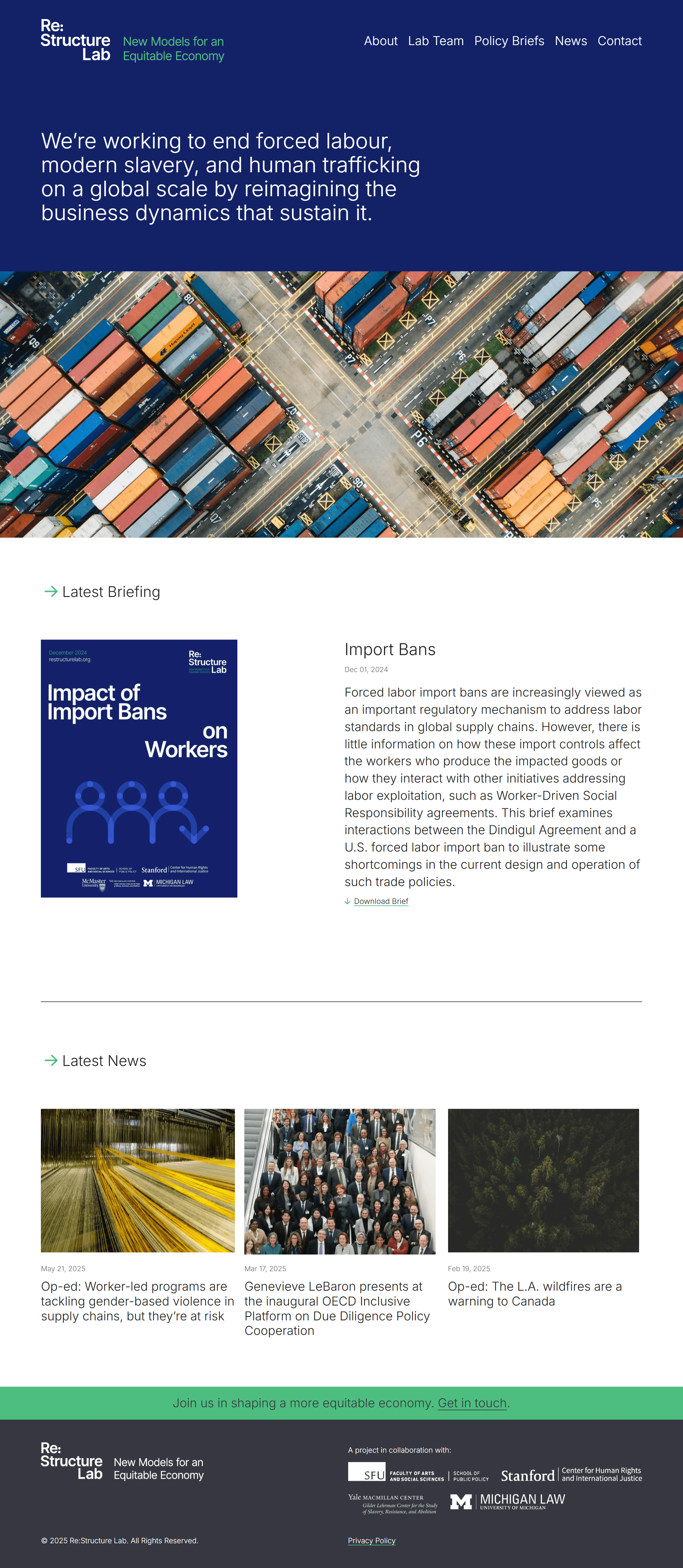Open the OECD Inclusive Platform group photo article
The height and width of the screenshot is (1568, 683).
click(x=340, y=1181)
